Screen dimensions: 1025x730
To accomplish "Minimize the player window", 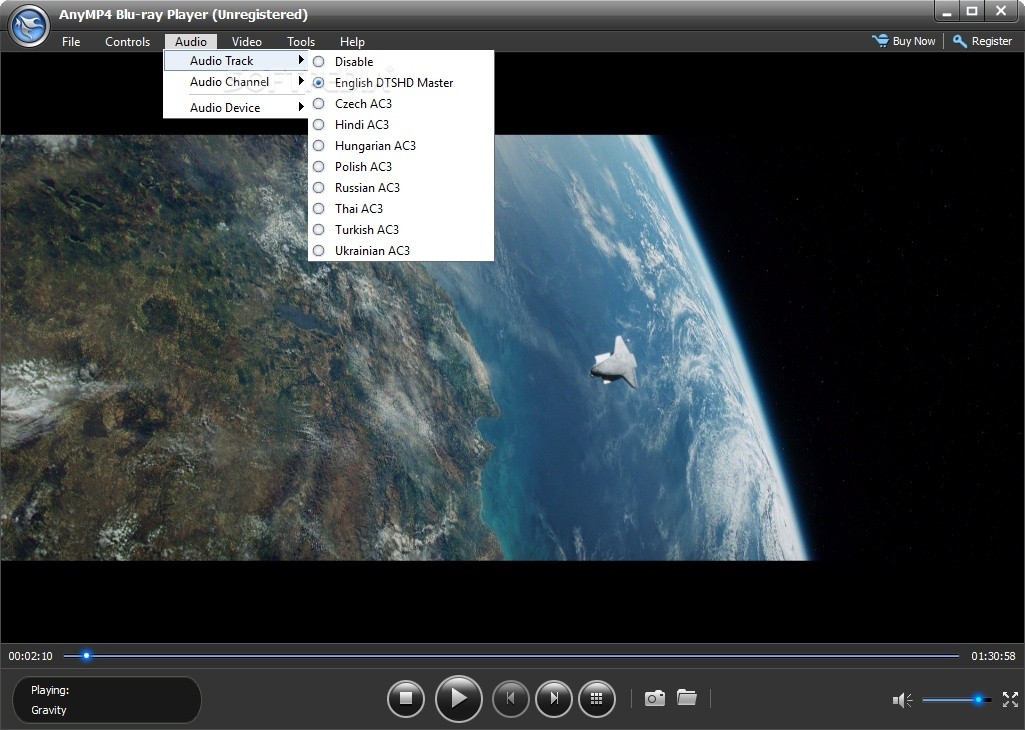I will [x=947, y=11].
